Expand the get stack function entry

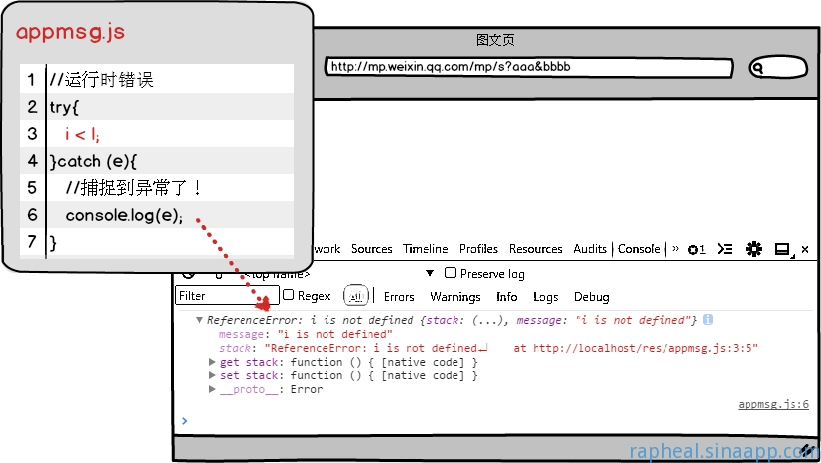(212, 362)
